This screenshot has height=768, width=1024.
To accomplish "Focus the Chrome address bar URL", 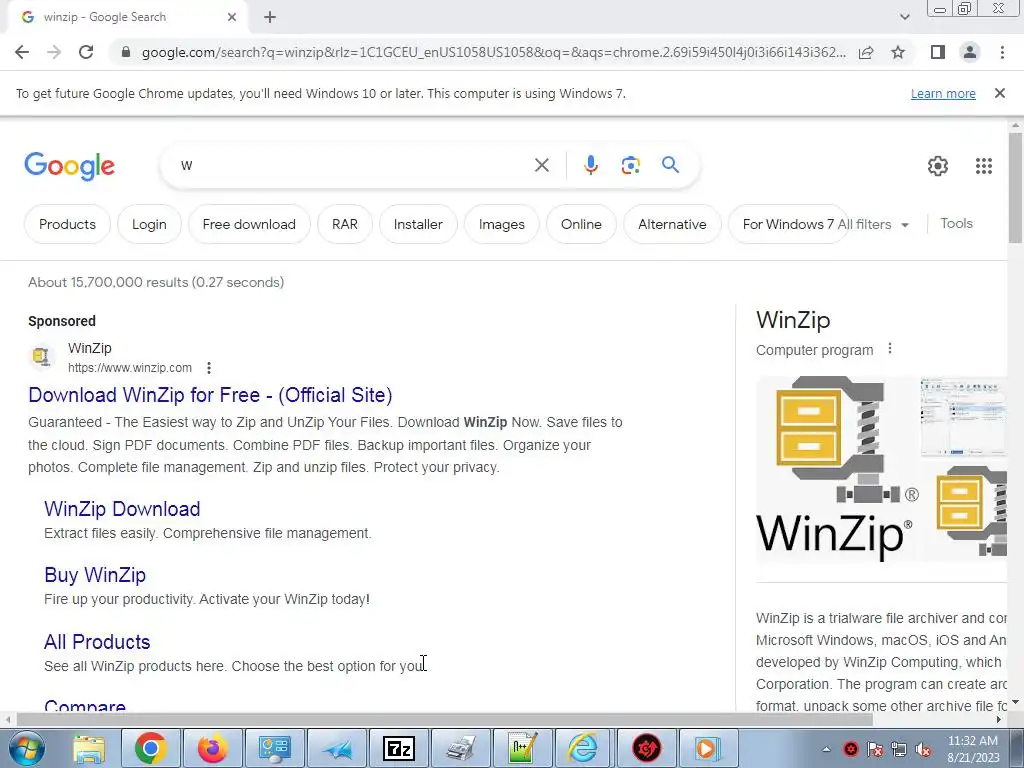I will [x=493, y=52].
